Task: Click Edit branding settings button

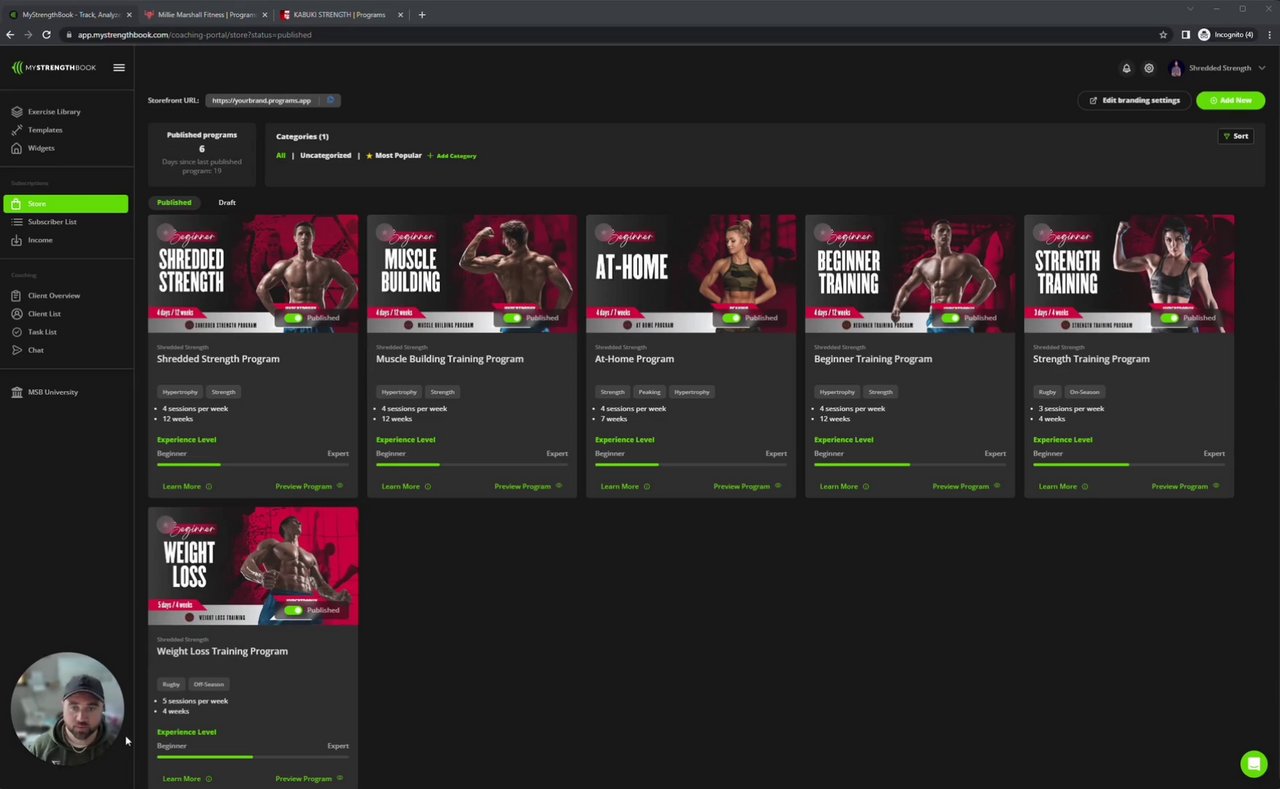Action: [x=1135, y=100]
